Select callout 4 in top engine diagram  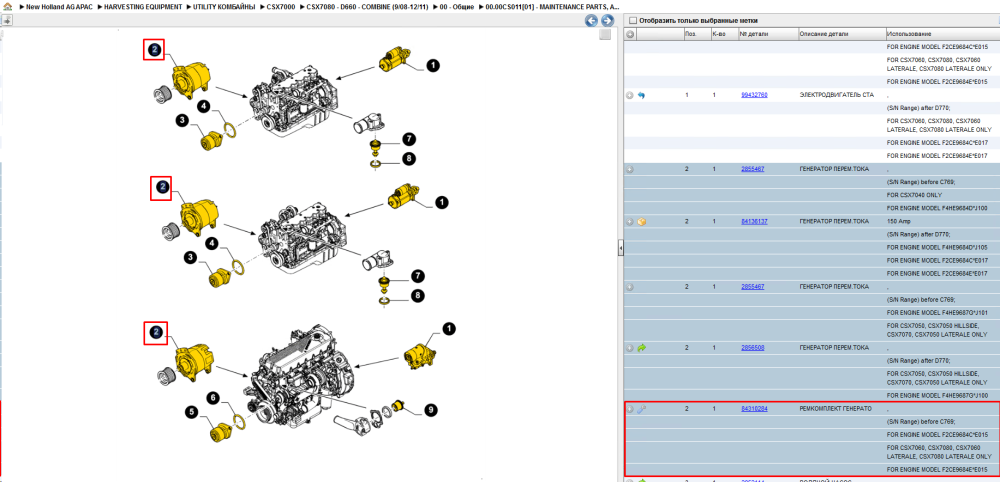[x=203, y=106]
